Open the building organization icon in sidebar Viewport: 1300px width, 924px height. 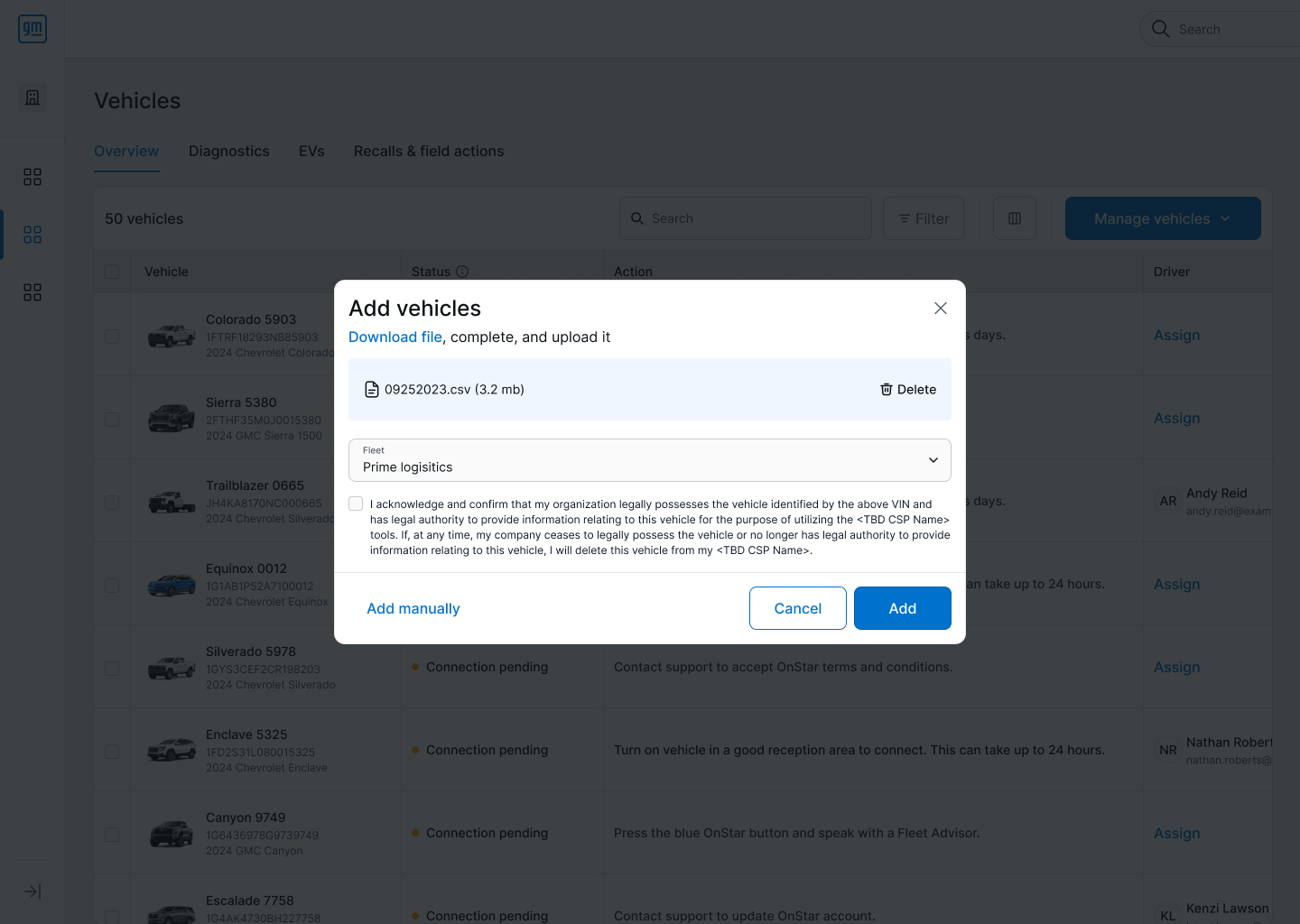pos(32,97)
